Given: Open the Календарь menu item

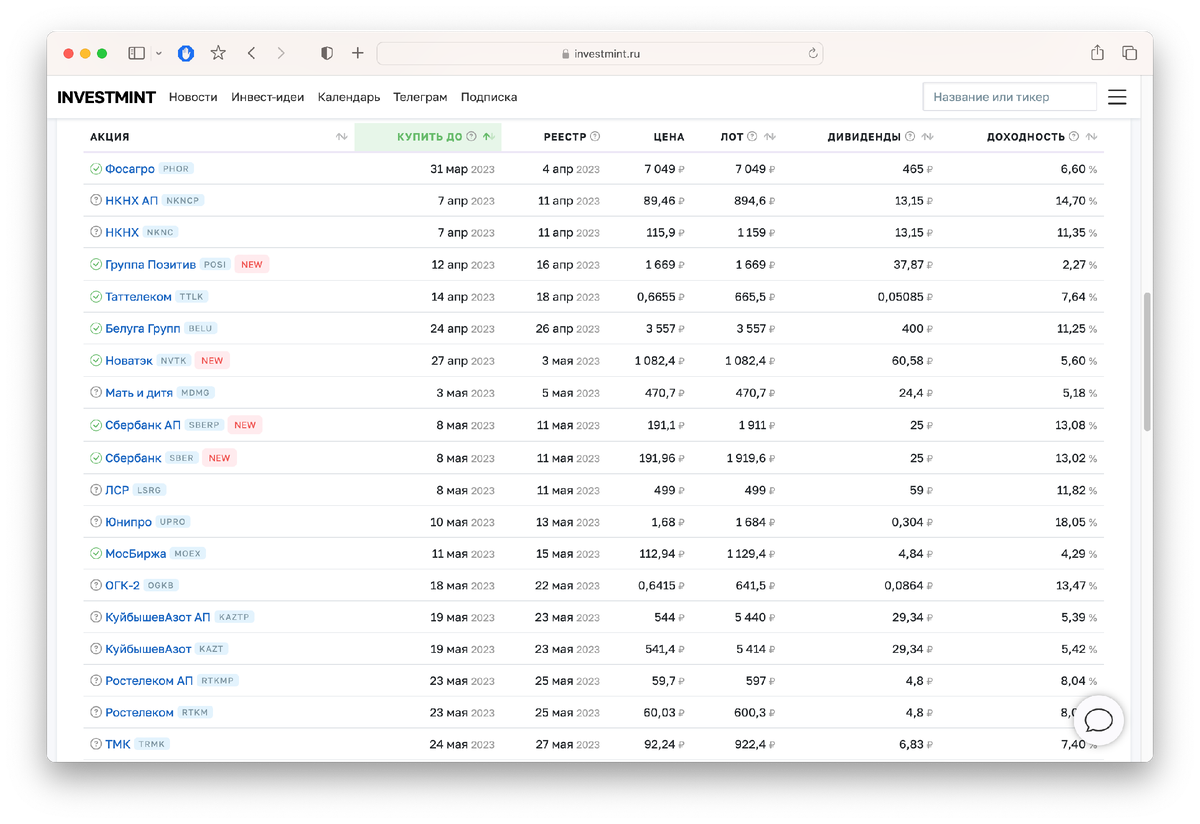Looking at the screenshot, I should (349, 97).
